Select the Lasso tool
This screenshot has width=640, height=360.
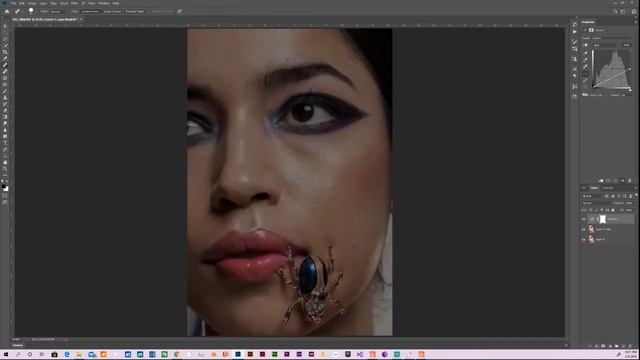pos(5,39)
